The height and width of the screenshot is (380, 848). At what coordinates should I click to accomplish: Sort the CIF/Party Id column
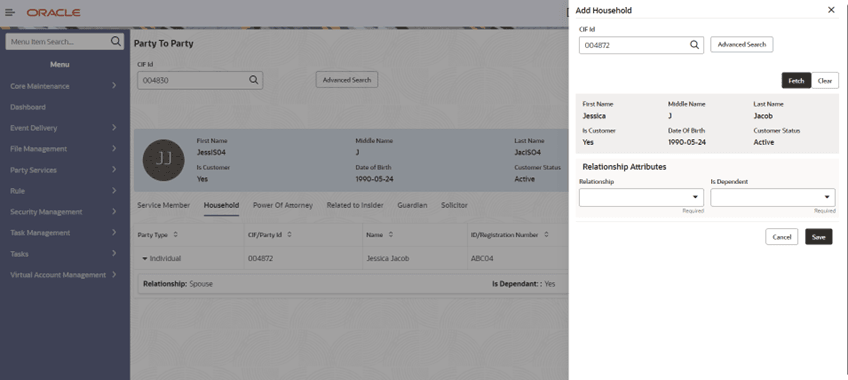[289, 235]
